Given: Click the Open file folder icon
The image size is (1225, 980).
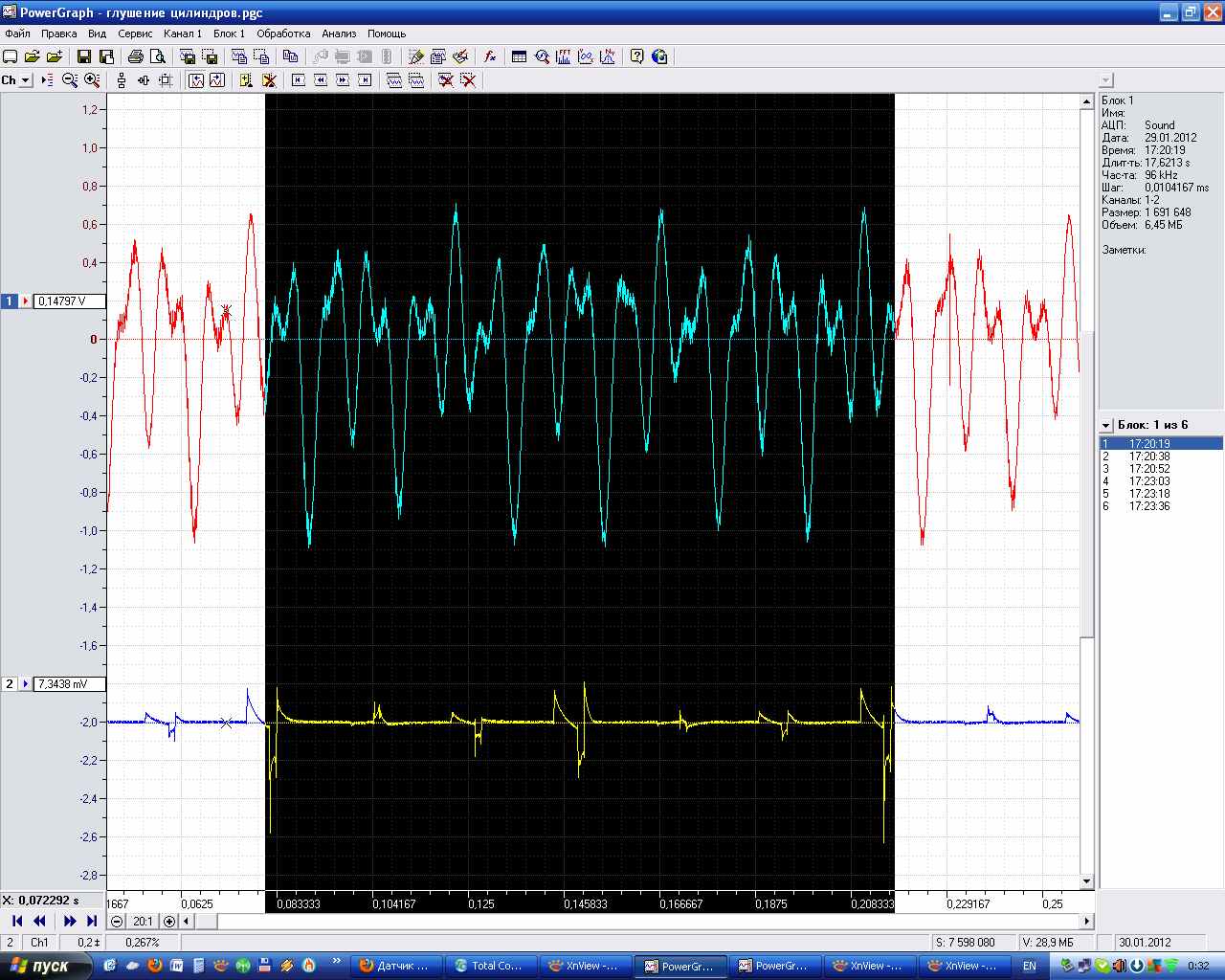Looking at the screenshot, I should pyautogui.click(x=33, y=56).
